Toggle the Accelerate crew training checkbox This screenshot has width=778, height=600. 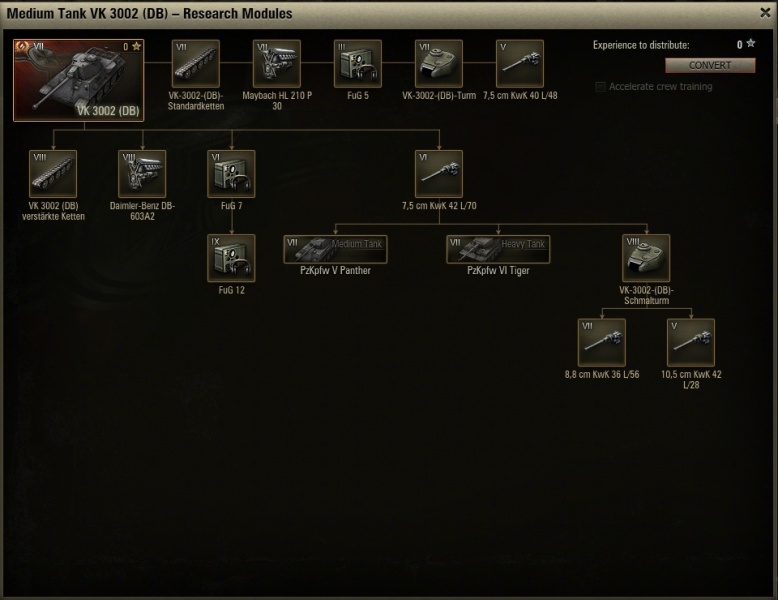[x=600, y=87]
